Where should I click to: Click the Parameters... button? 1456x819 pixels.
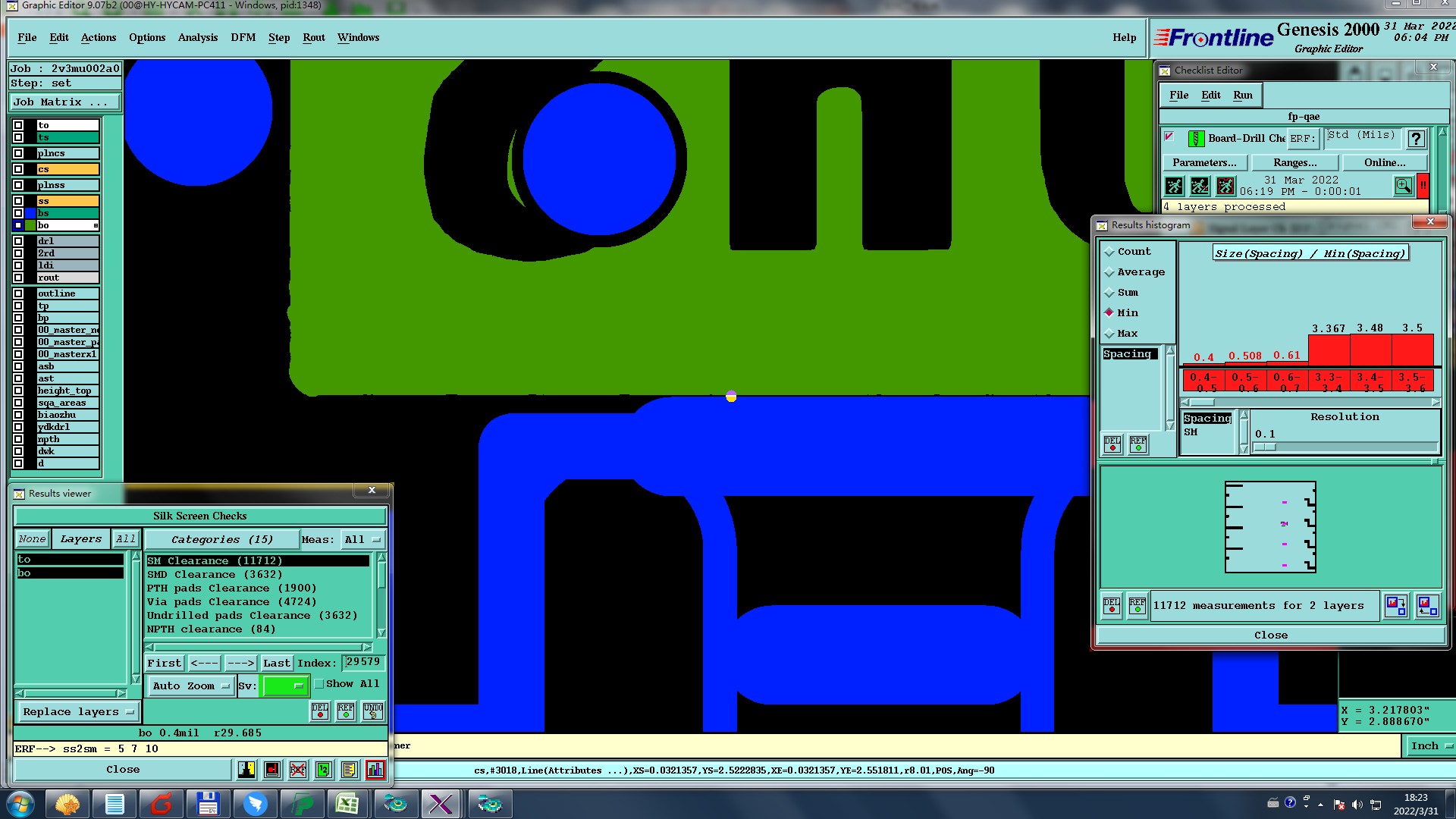[x=1203, y=162]
